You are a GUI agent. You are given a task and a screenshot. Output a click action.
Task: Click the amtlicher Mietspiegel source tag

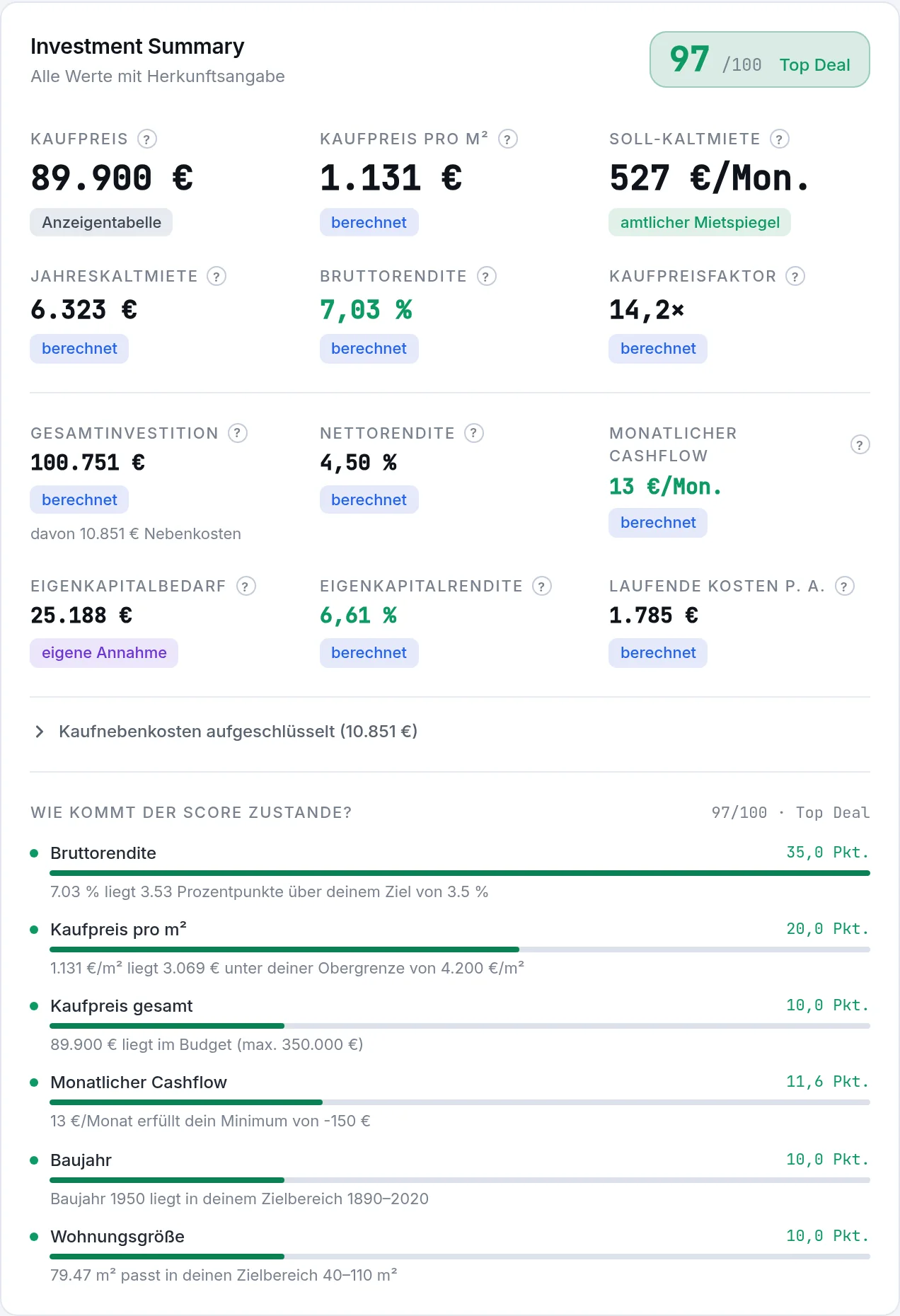point(700,222)
